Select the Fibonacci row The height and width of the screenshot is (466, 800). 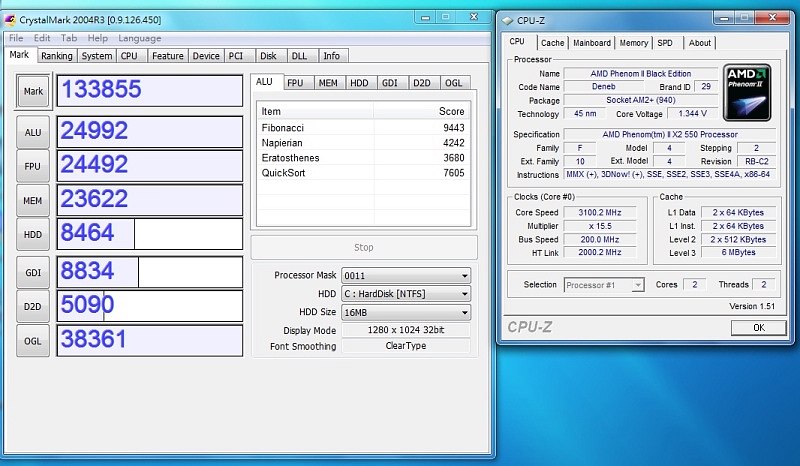[x=363, y=128]
